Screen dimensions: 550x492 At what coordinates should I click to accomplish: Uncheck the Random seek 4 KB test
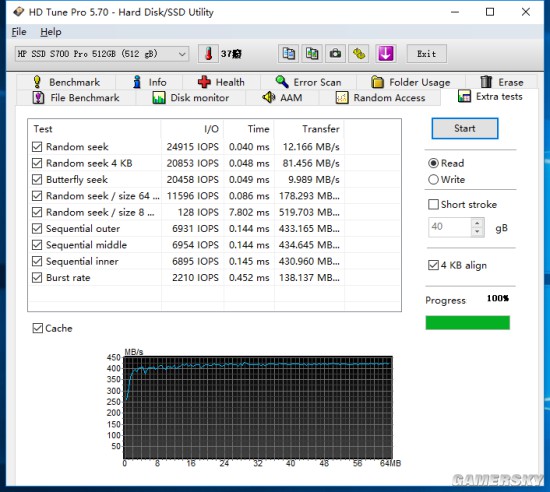[x=37, y=163]
